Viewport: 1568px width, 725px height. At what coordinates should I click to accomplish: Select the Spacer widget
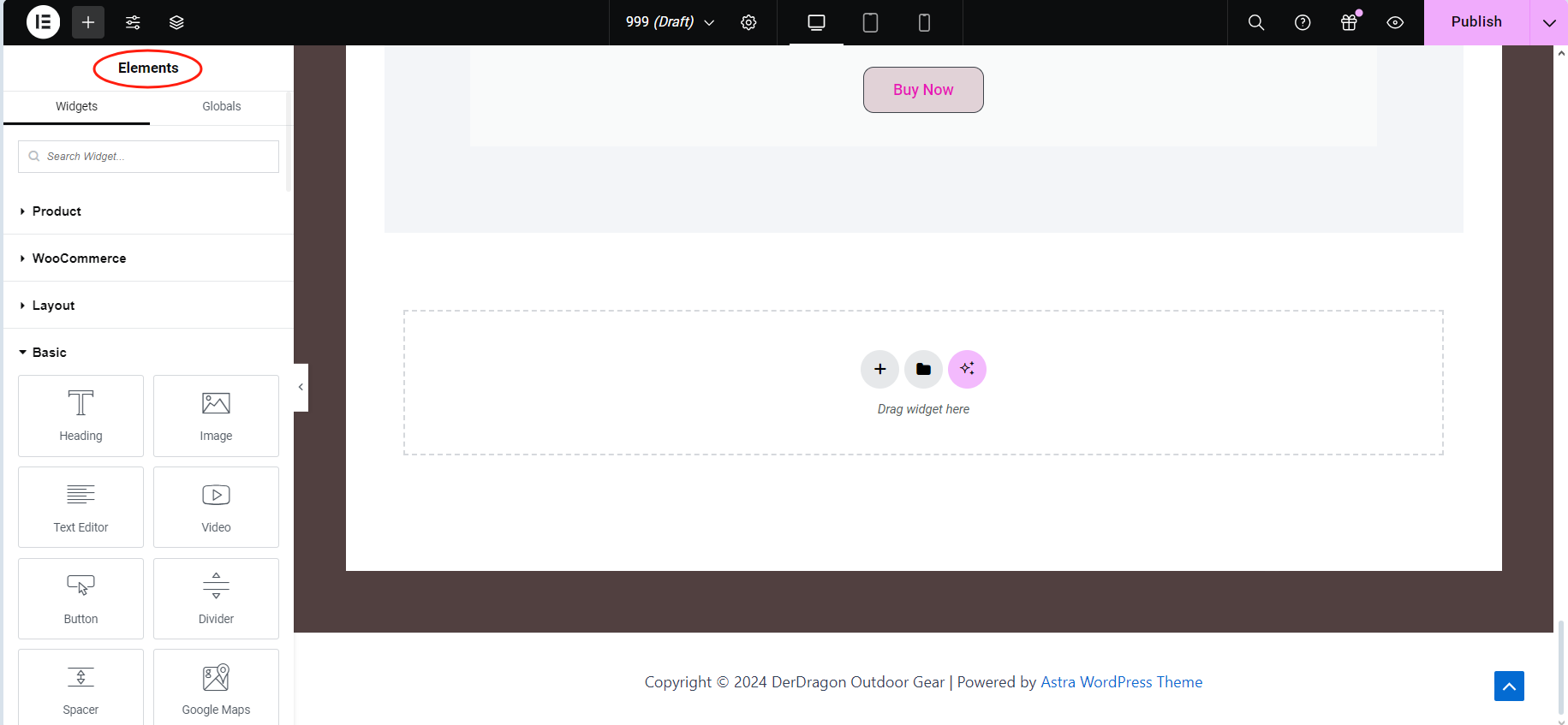point(80,688)
